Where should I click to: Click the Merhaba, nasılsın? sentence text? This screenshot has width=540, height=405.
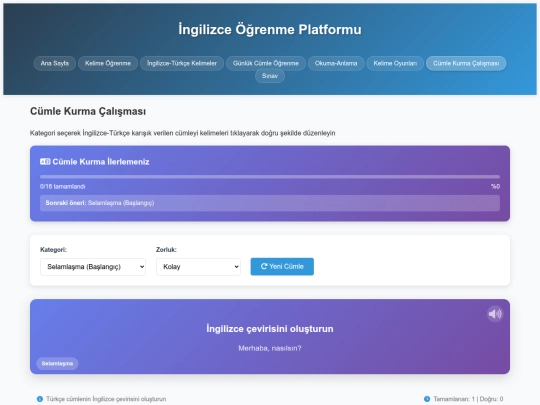pos(270,348)
